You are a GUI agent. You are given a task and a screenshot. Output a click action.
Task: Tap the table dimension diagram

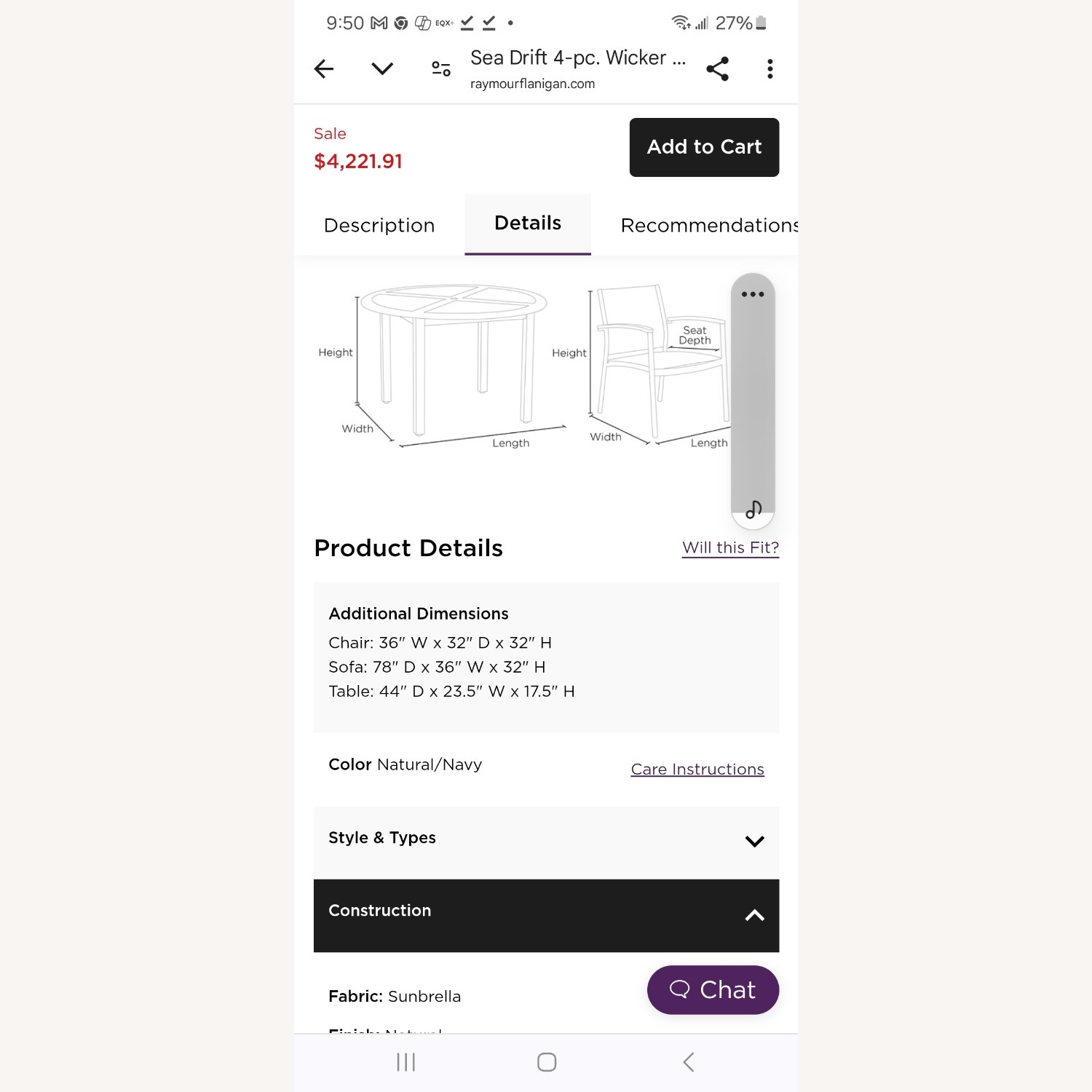(x=444, y=364)
